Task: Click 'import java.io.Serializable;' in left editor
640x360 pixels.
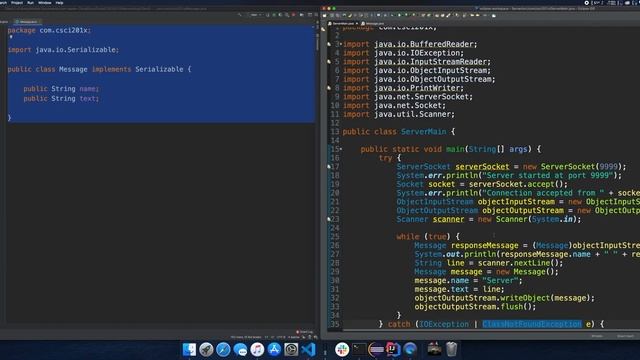Action: [63, 49]
